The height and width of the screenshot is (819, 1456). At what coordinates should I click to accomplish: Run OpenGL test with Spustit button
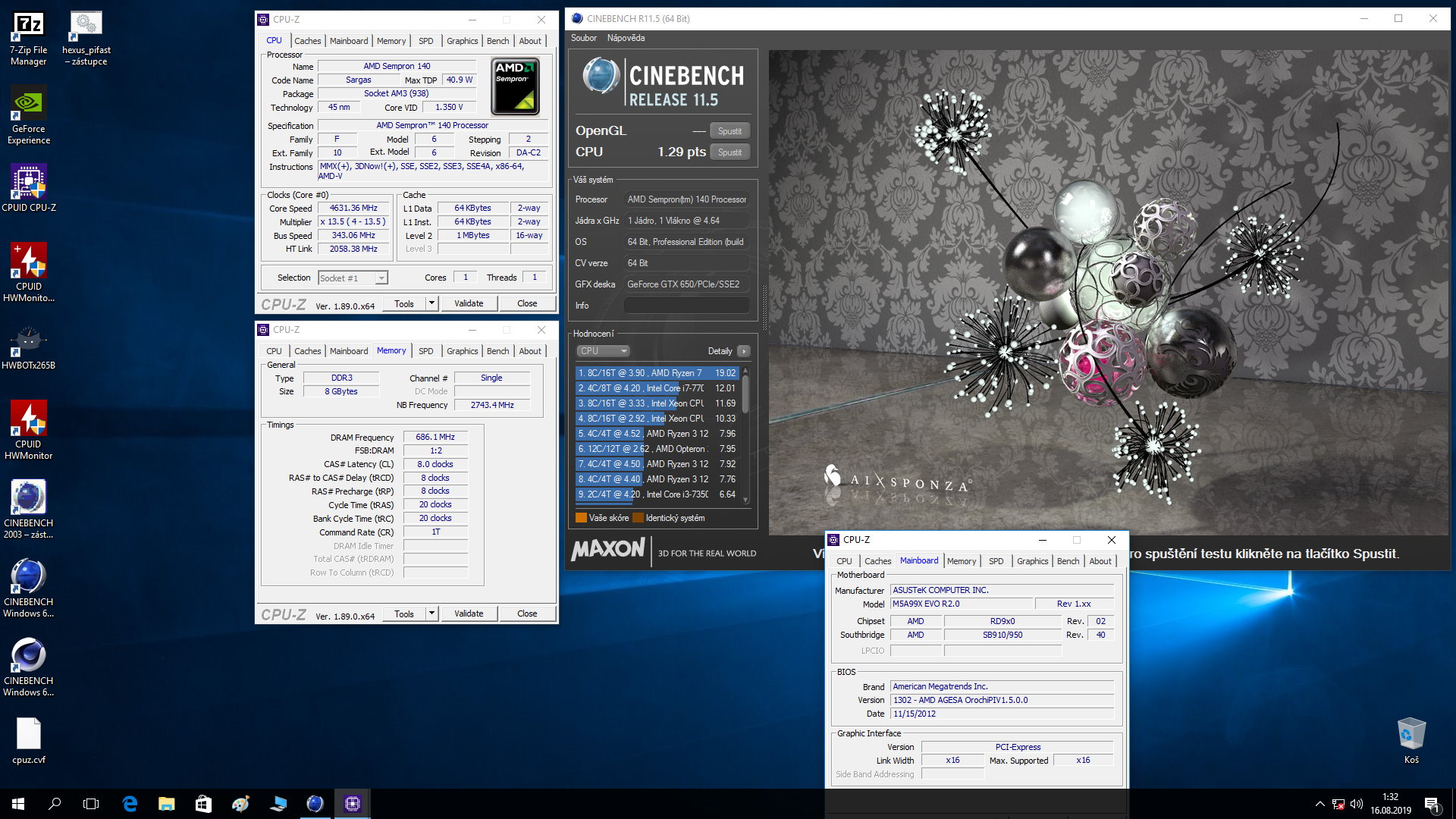pyautogui.click(x=730, y=131)
